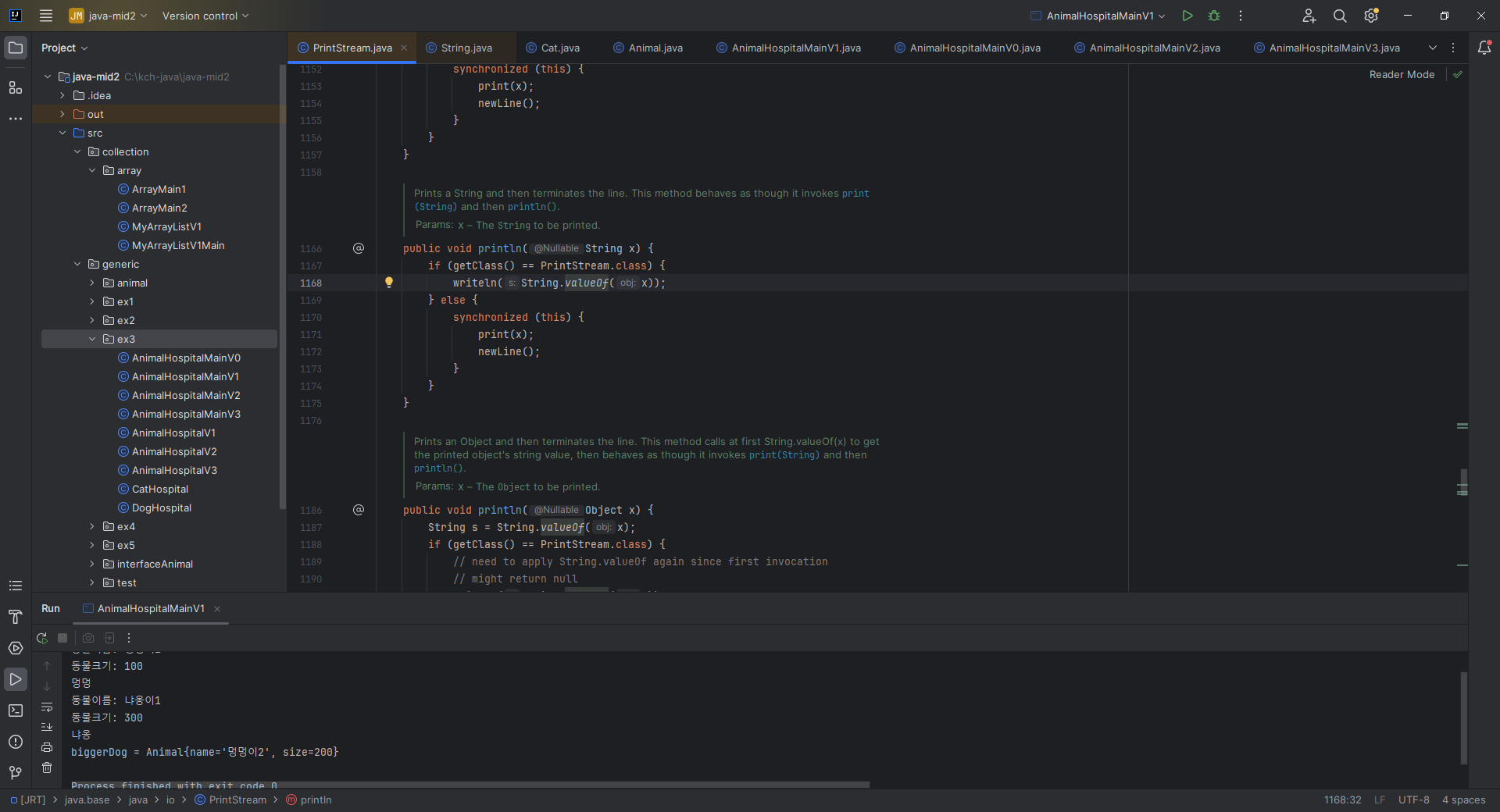Image resolution: width=1500 pixels, height=812 pixels.
Task: Open the Terminal tool window
Action: 16,710
